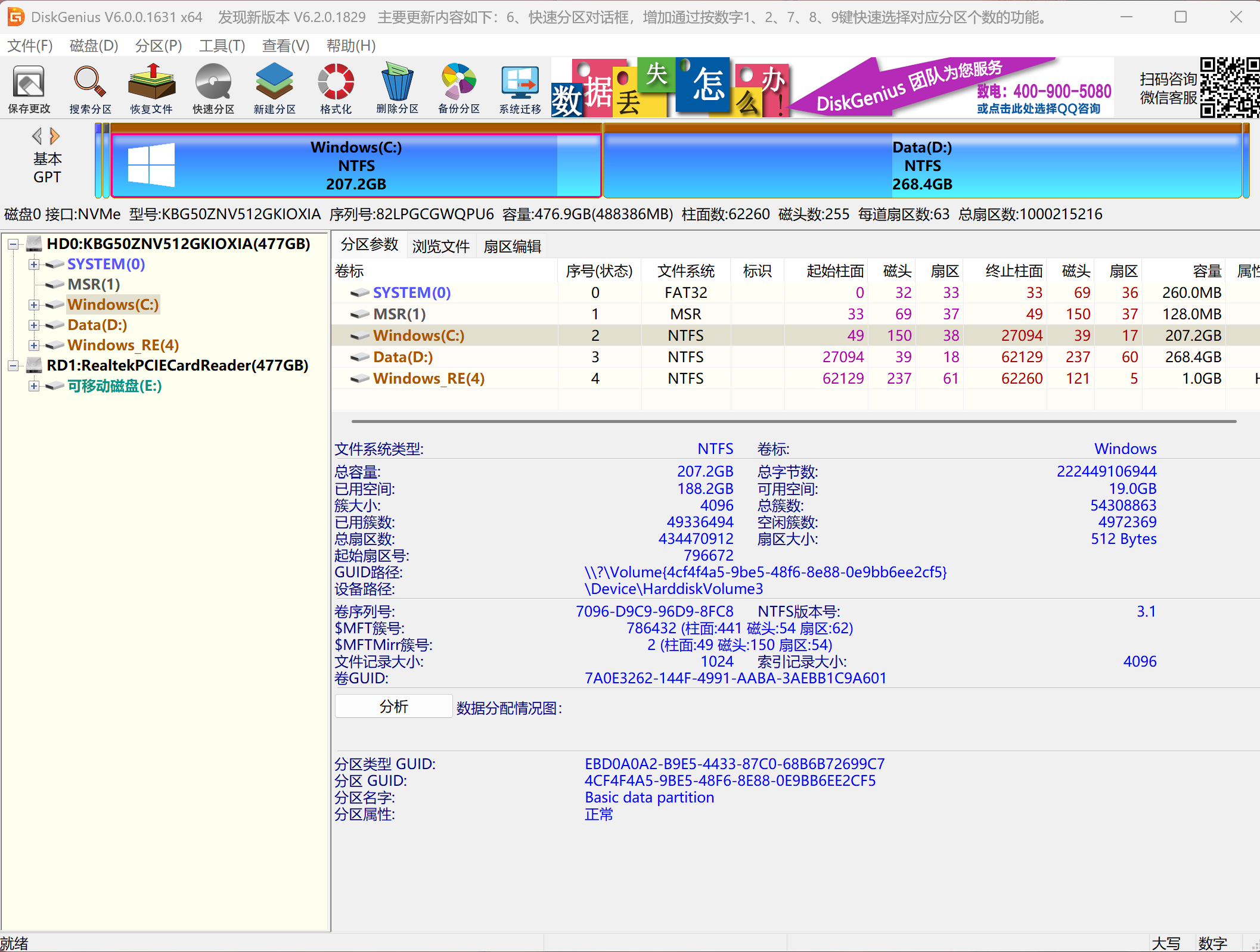Image resolution: width=1260 pixels, height=952 pixels.
Task: Collapse the RD1 card reader tree node
Action: (x=13, y=366)
